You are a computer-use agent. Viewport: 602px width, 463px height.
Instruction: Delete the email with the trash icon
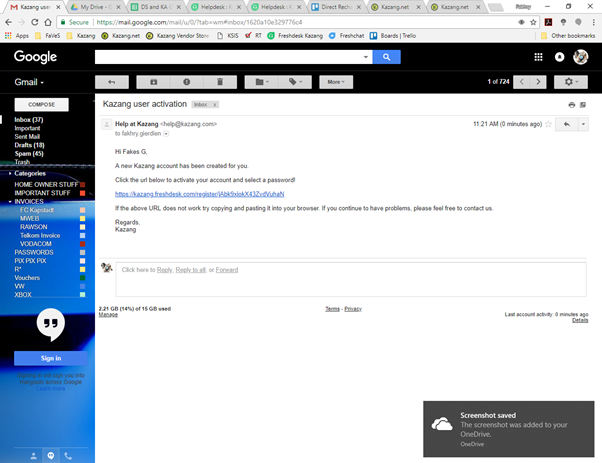(220, 82)
